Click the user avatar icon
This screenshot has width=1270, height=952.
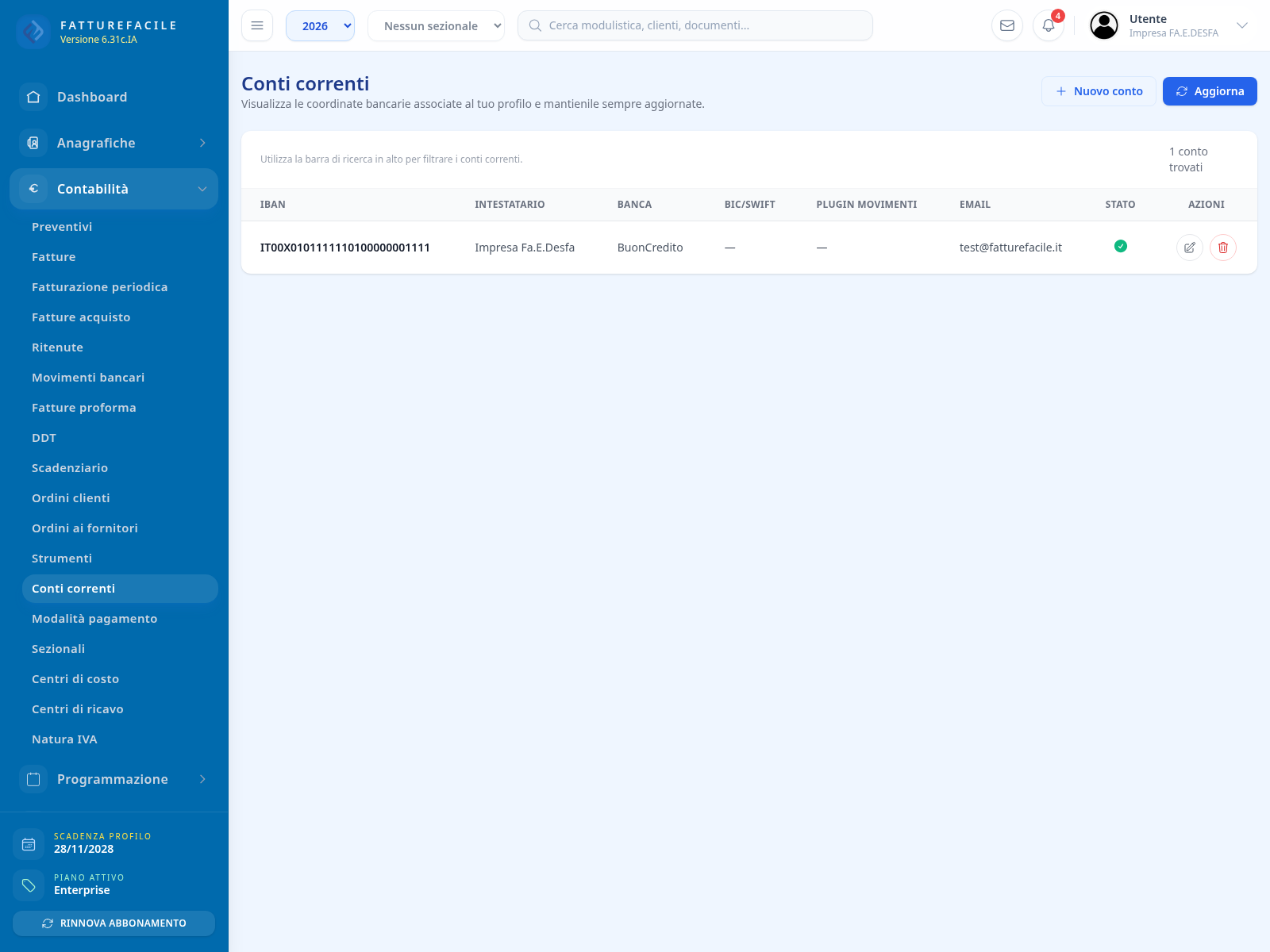click(x=1104, y=25)
